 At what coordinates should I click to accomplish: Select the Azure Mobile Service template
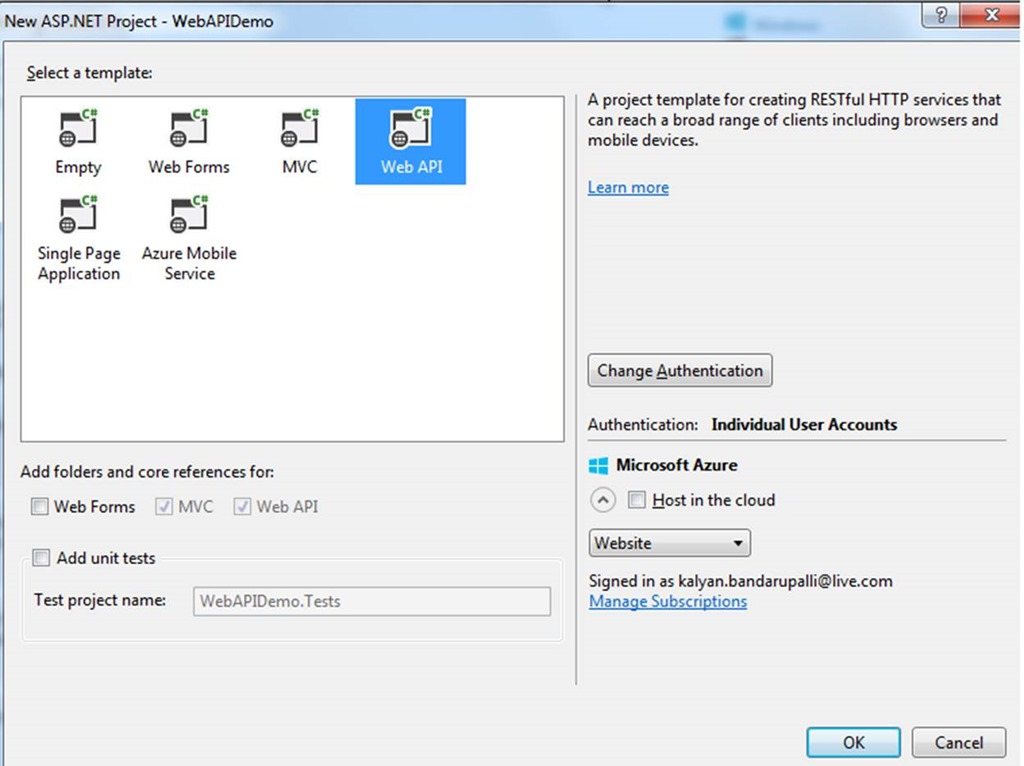(189, 238)
